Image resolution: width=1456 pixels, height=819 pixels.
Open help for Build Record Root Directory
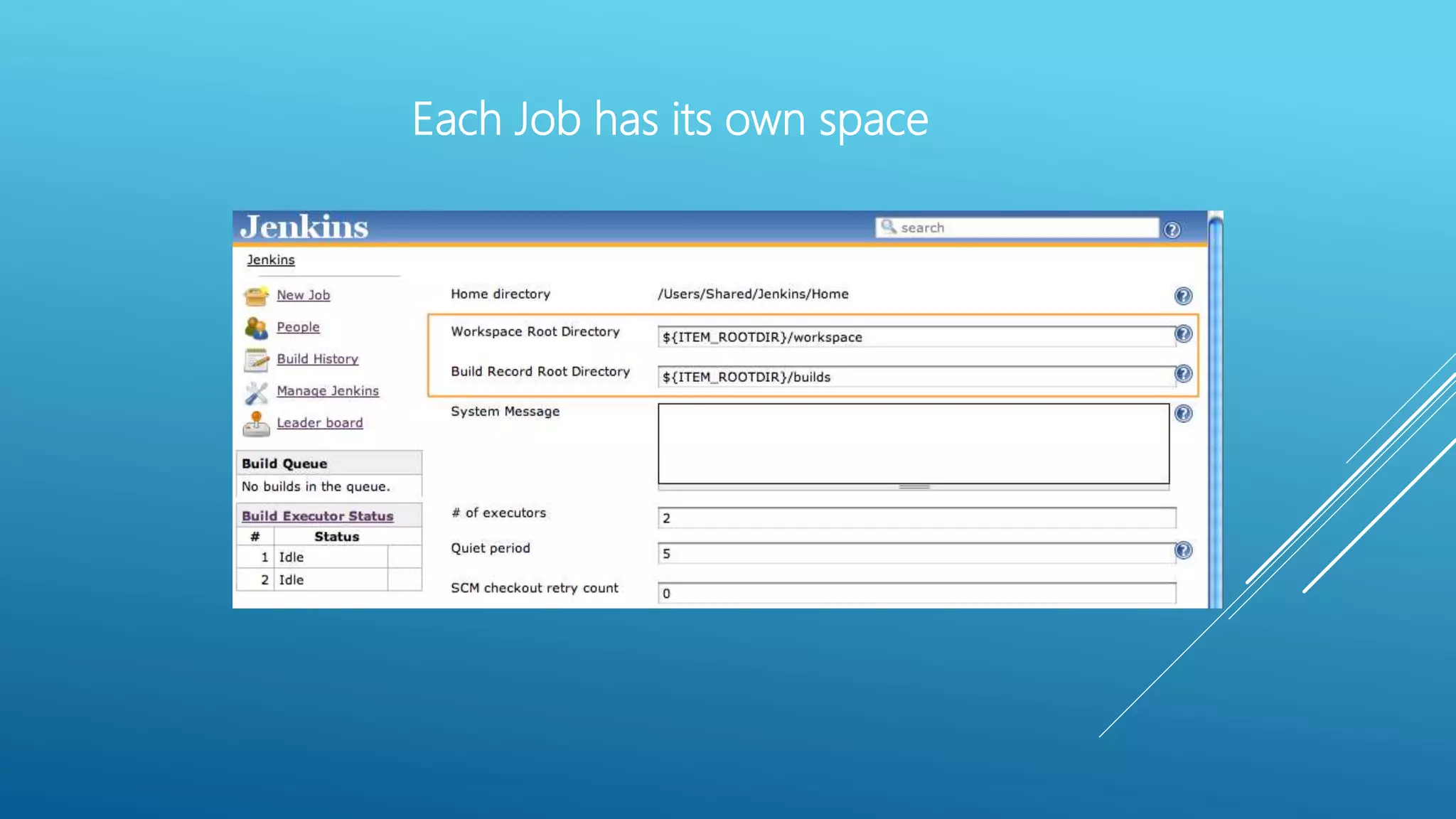coord(1183,373)
